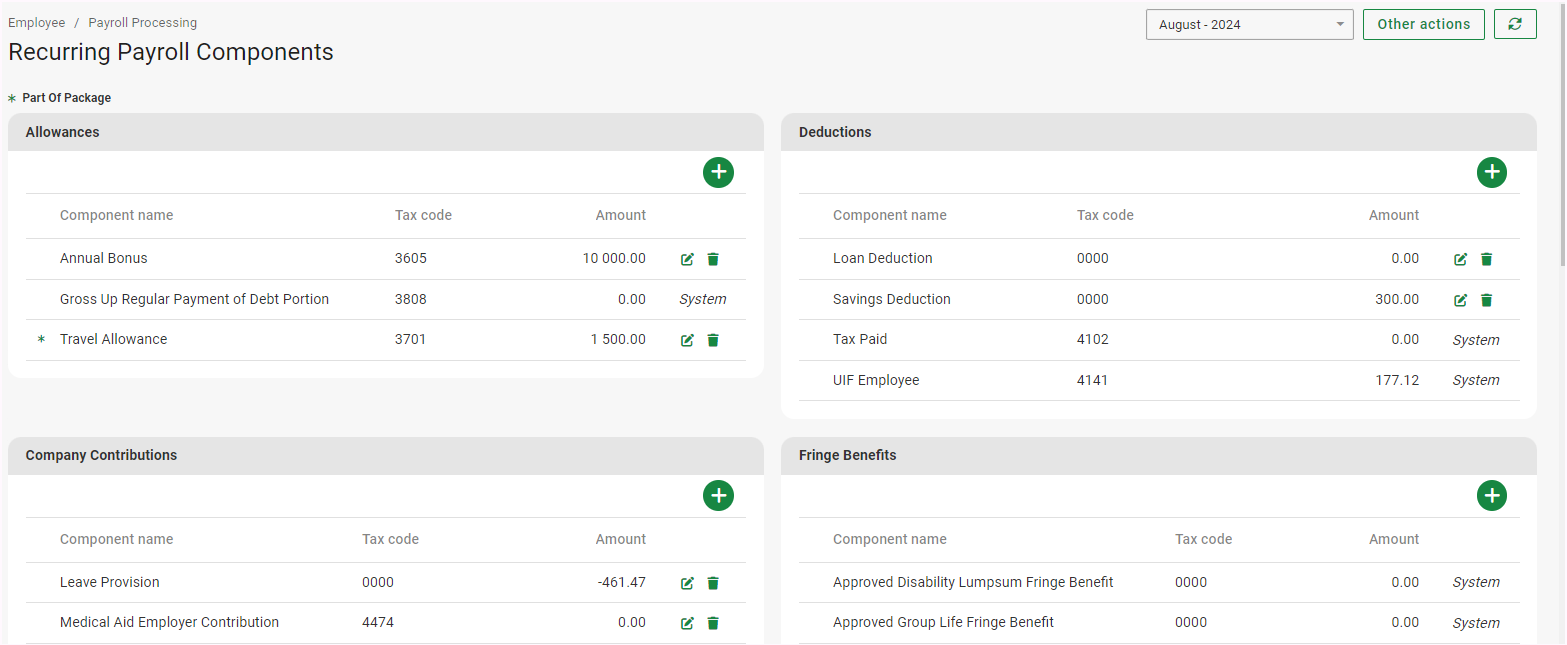Delete the Annual Bonus allowance
The height and width of the screenshot is (645, 1567).
click(x=713, y=259)
